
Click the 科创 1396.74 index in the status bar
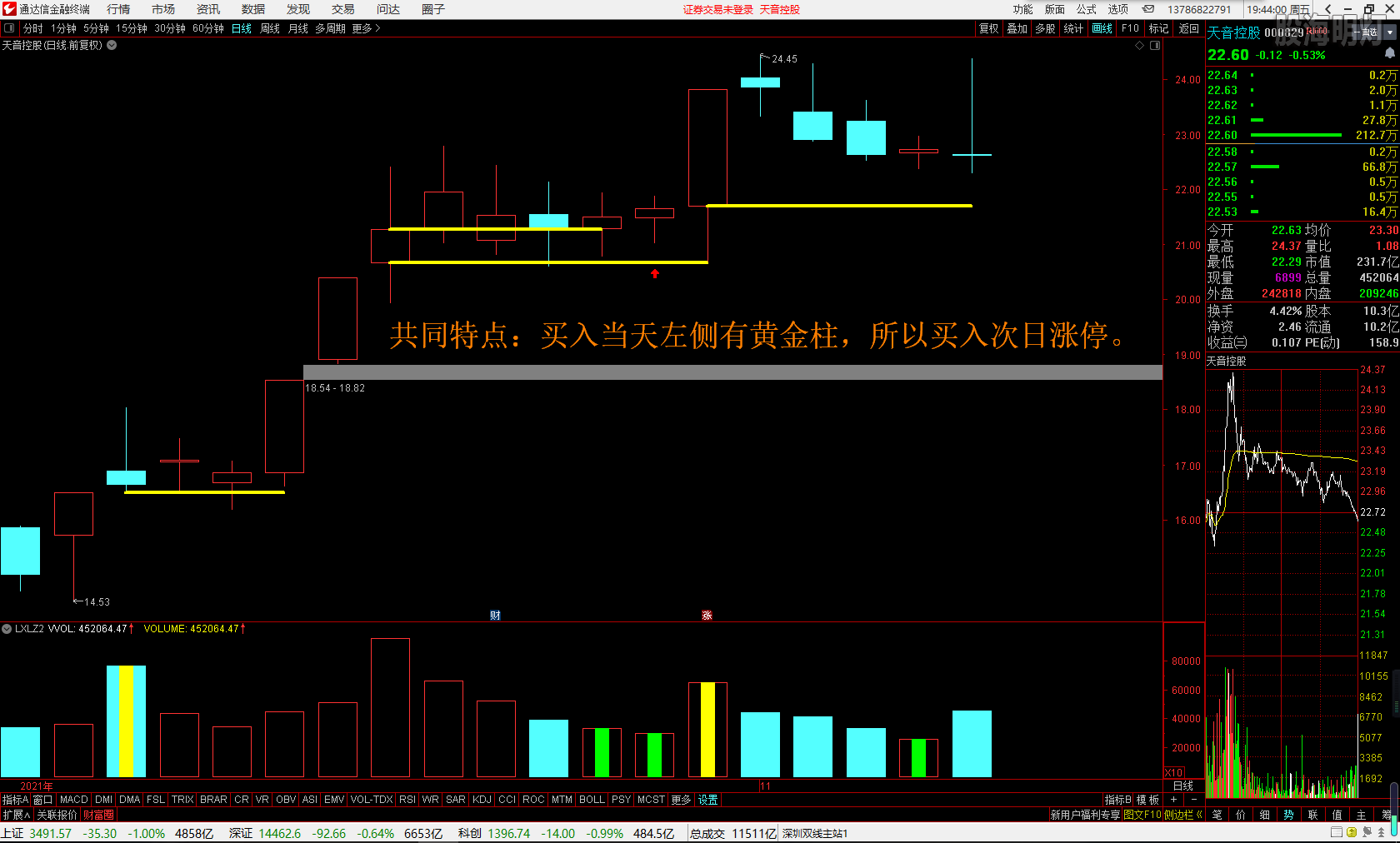pyautogui.click(x=494, y=833)
